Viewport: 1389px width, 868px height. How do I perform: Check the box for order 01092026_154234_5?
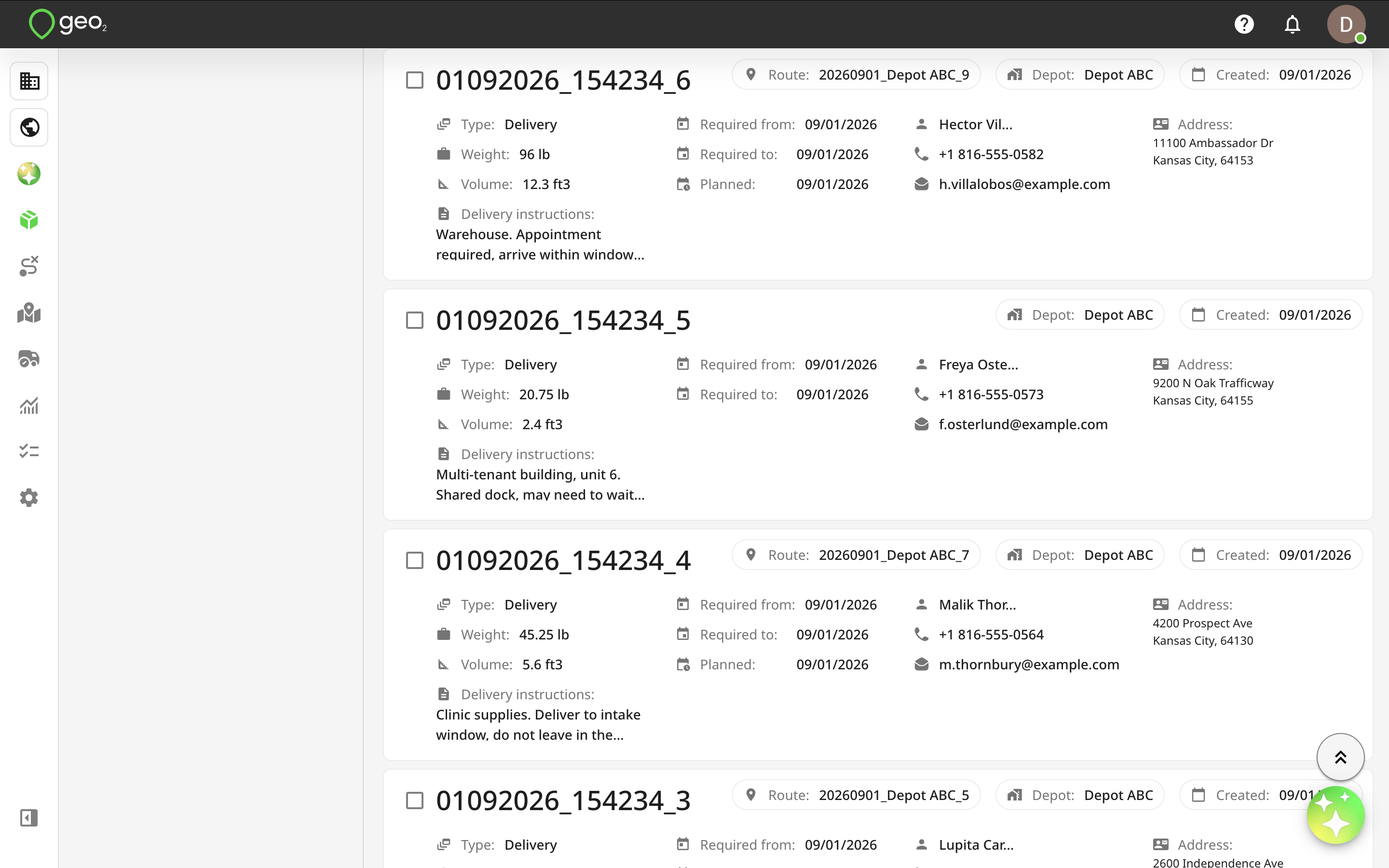click(x=414, y=320)
